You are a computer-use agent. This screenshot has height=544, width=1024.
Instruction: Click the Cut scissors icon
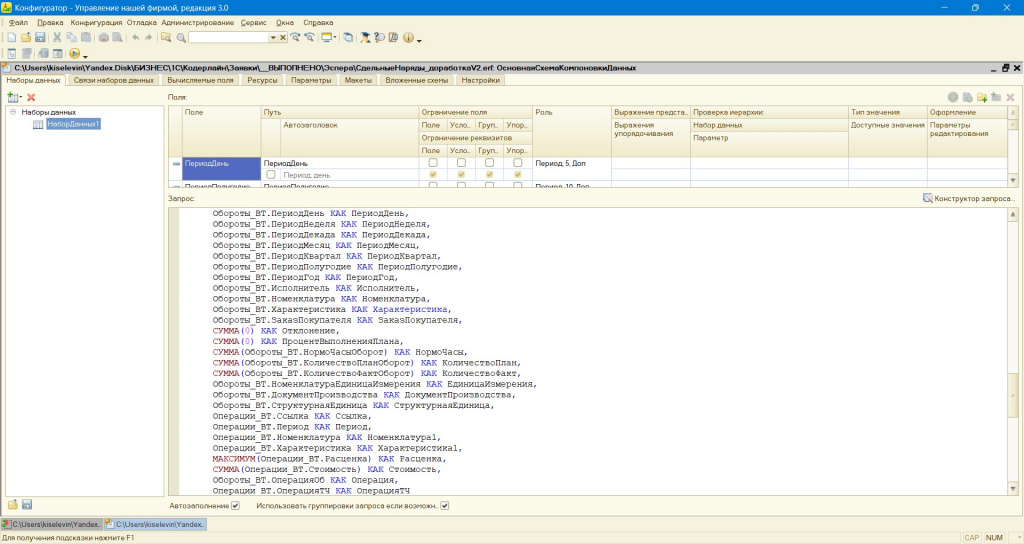pos(57,38)
